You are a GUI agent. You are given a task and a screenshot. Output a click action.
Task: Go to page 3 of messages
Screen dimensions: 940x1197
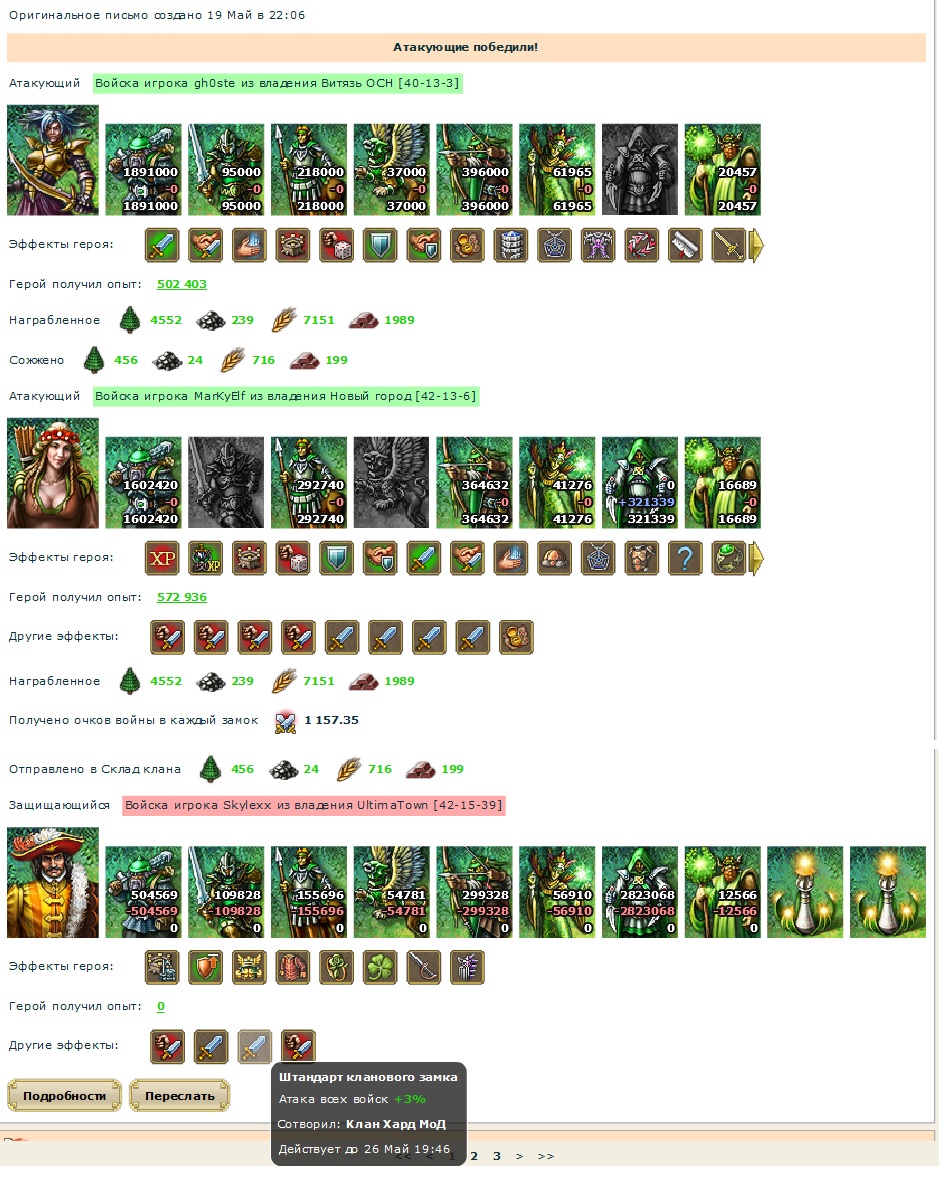(x=496, y=1156)
